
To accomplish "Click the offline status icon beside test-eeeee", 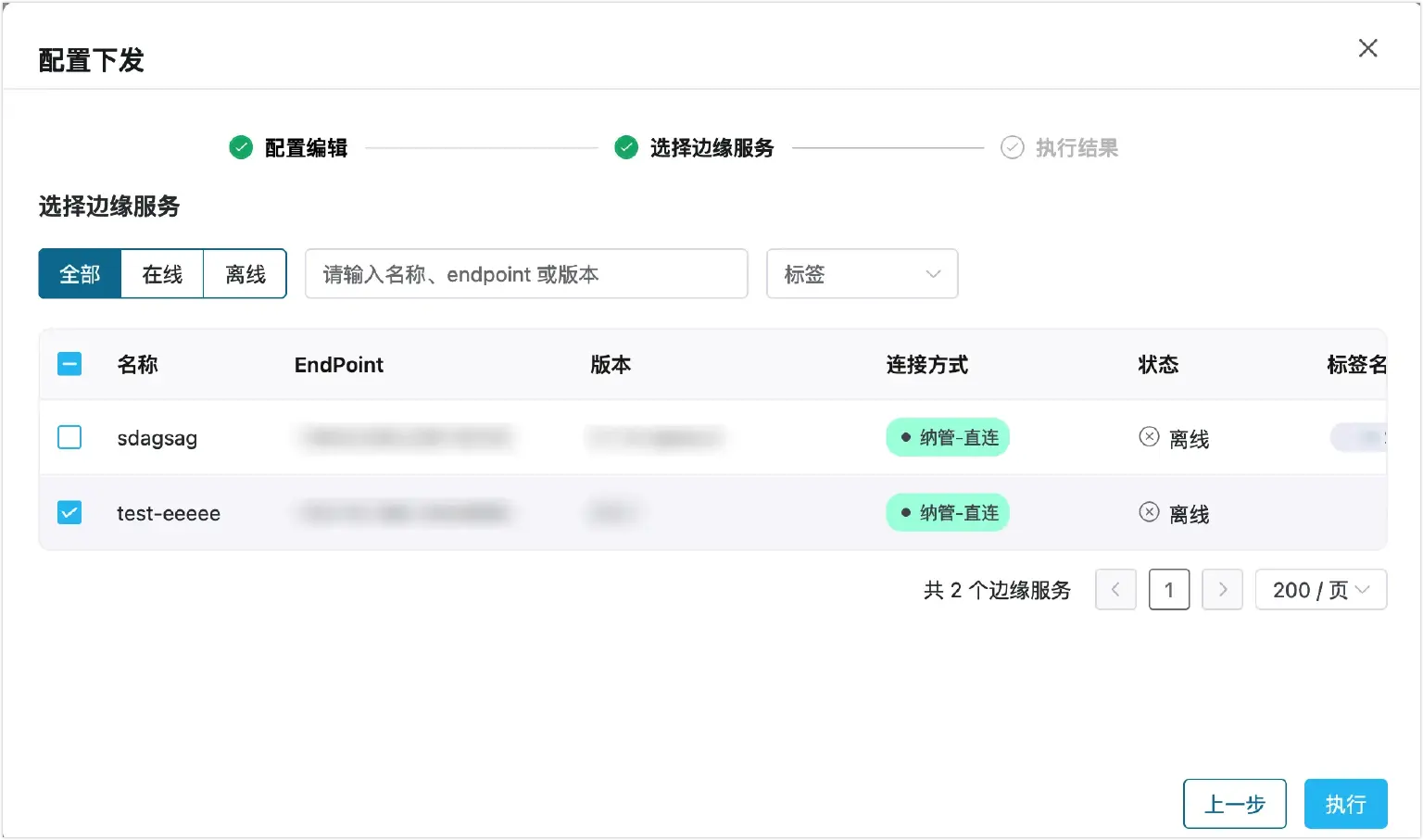I will click(1149, 512).
